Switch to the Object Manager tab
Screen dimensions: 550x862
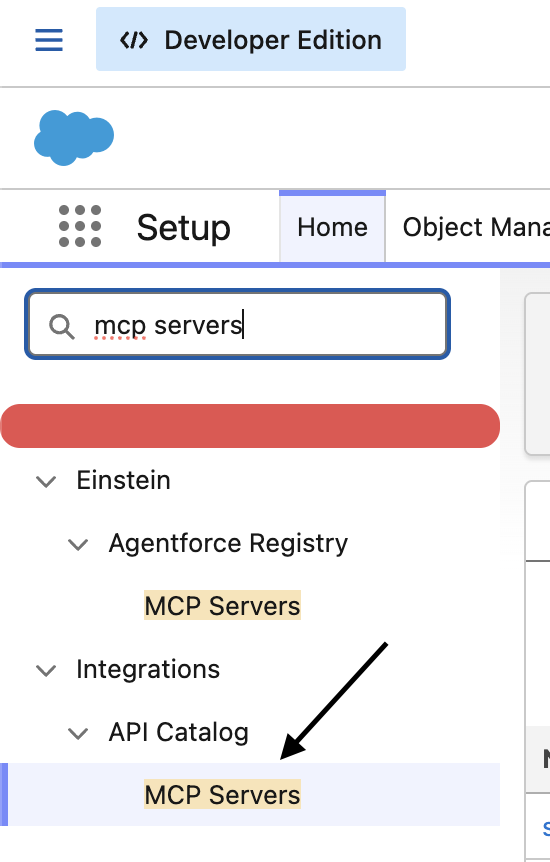coord(476,227)
